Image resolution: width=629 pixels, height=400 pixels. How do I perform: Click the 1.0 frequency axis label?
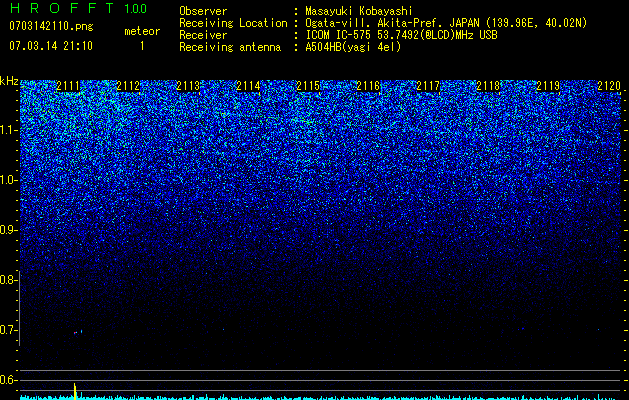pos(8,180)
